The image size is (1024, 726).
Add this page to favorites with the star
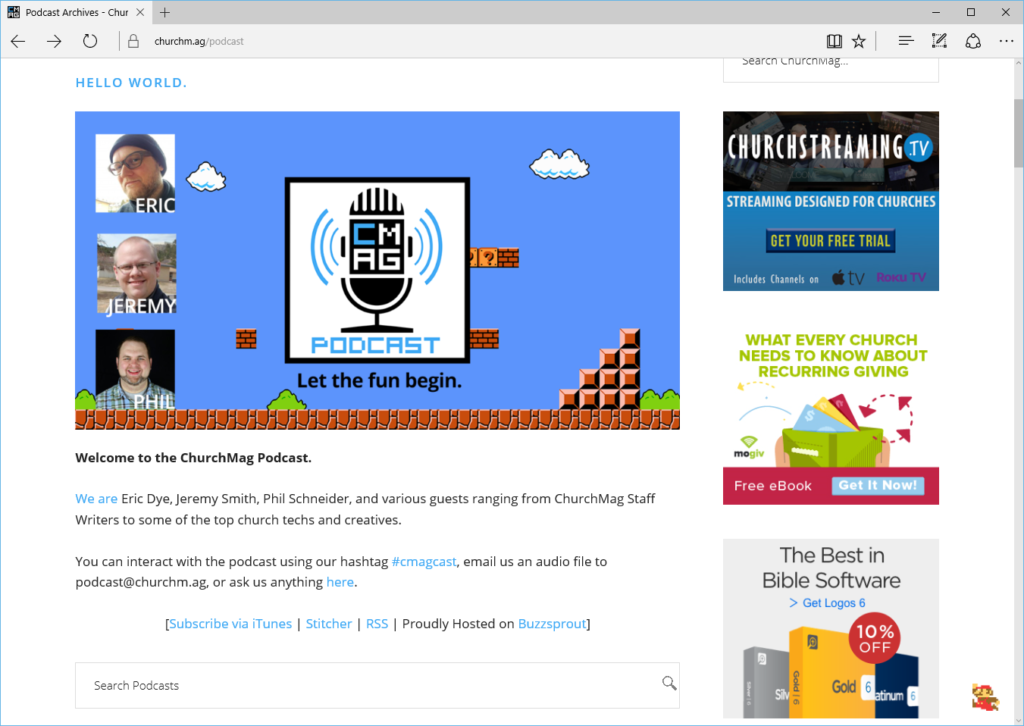858,41
